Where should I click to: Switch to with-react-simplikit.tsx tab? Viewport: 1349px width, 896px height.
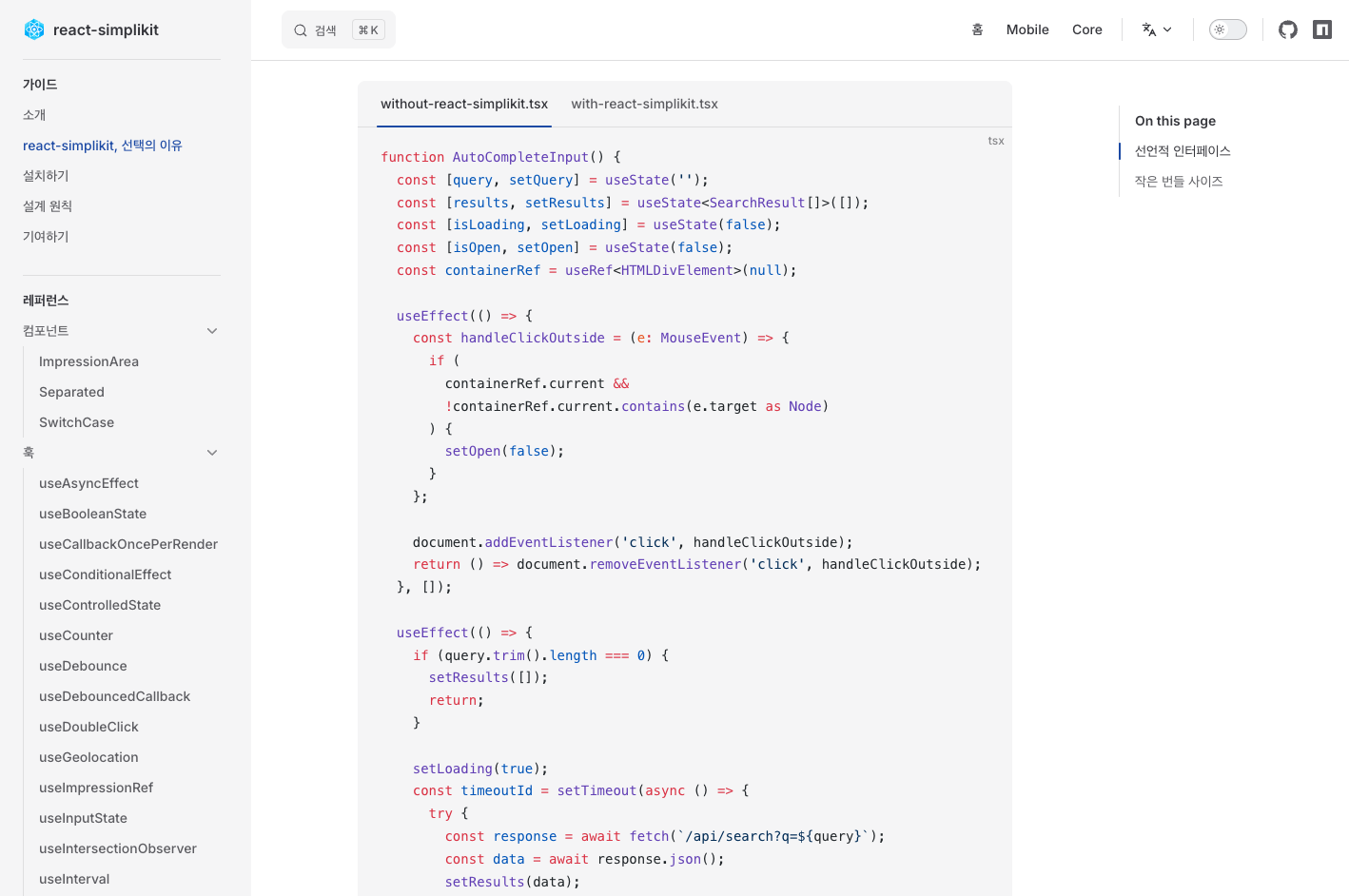644,104
